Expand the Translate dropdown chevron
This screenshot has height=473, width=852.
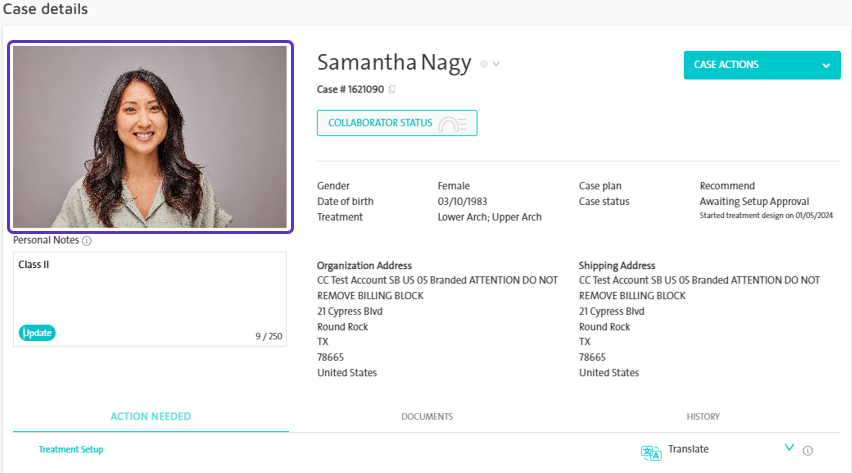(x=790, y=447)
